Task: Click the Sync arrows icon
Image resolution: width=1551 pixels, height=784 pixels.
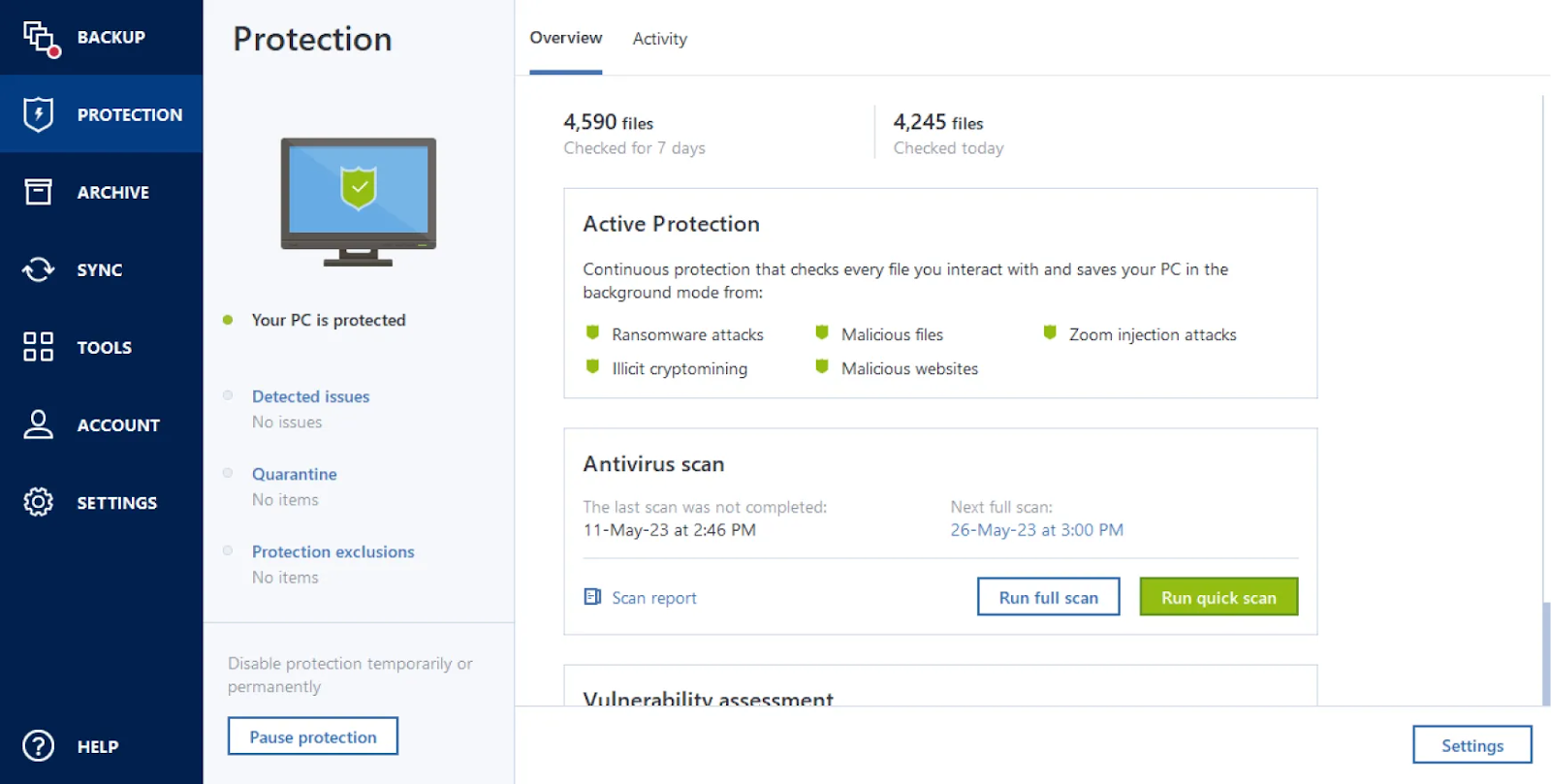Action: coord(39,269)
